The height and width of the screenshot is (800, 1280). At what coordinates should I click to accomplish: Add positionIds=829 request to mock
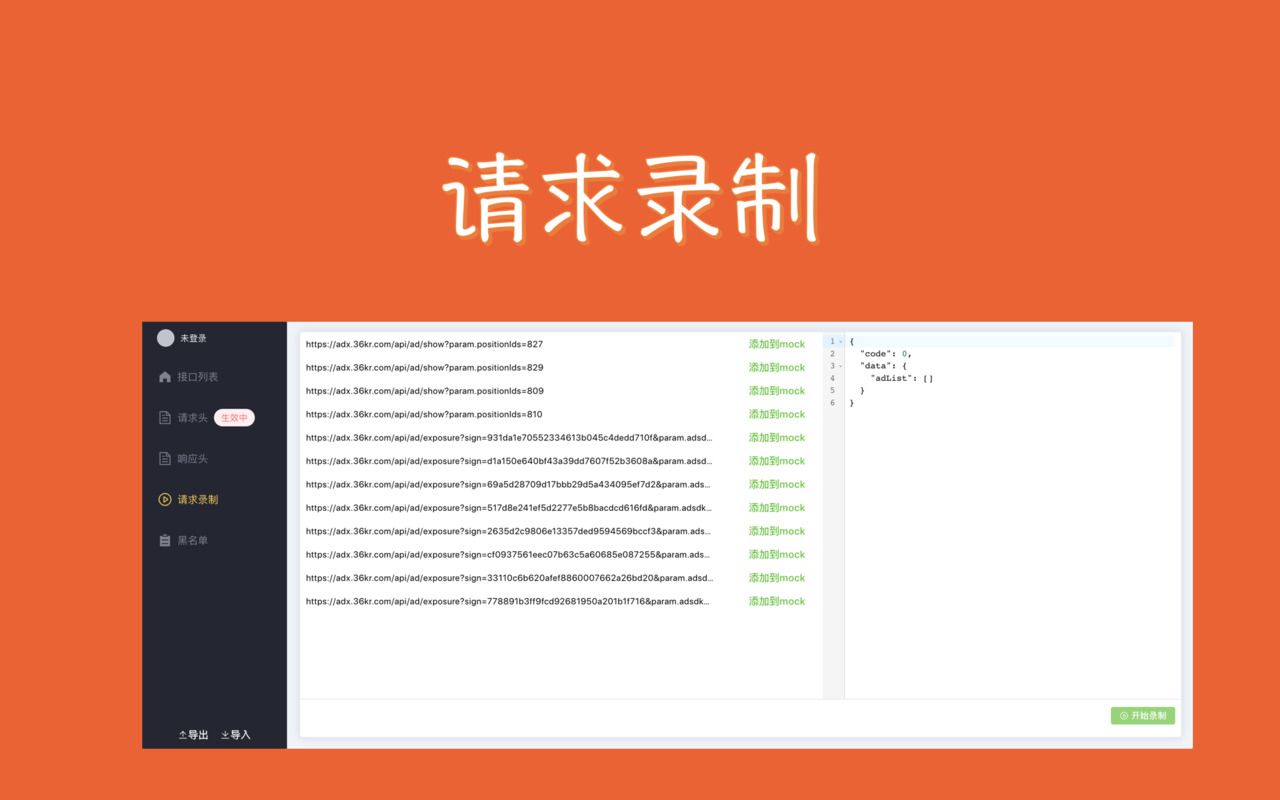777,367
